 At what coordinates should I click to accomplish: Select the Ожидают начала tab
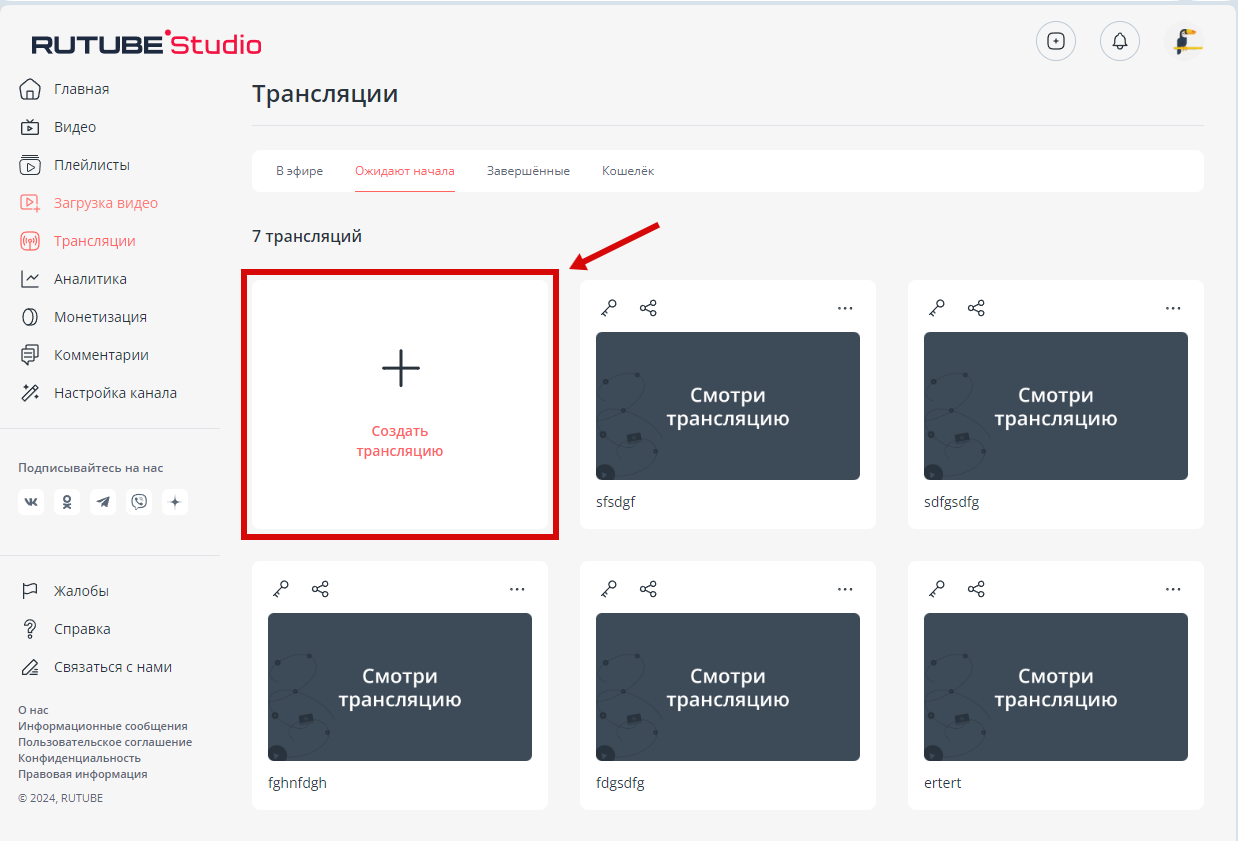click(405, 171)
